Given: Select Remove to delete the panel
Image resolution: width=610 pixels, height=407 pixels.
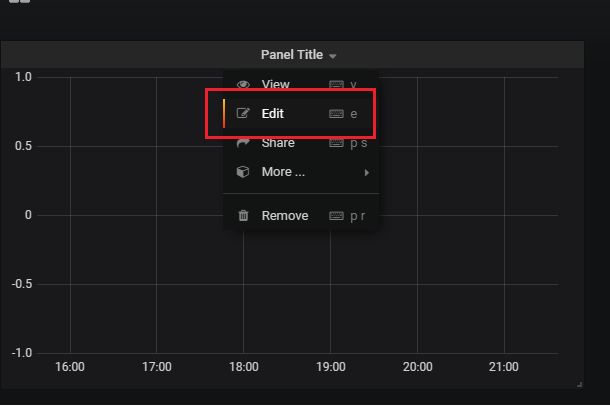Looking at the screenshot, I should pos(285,215).
